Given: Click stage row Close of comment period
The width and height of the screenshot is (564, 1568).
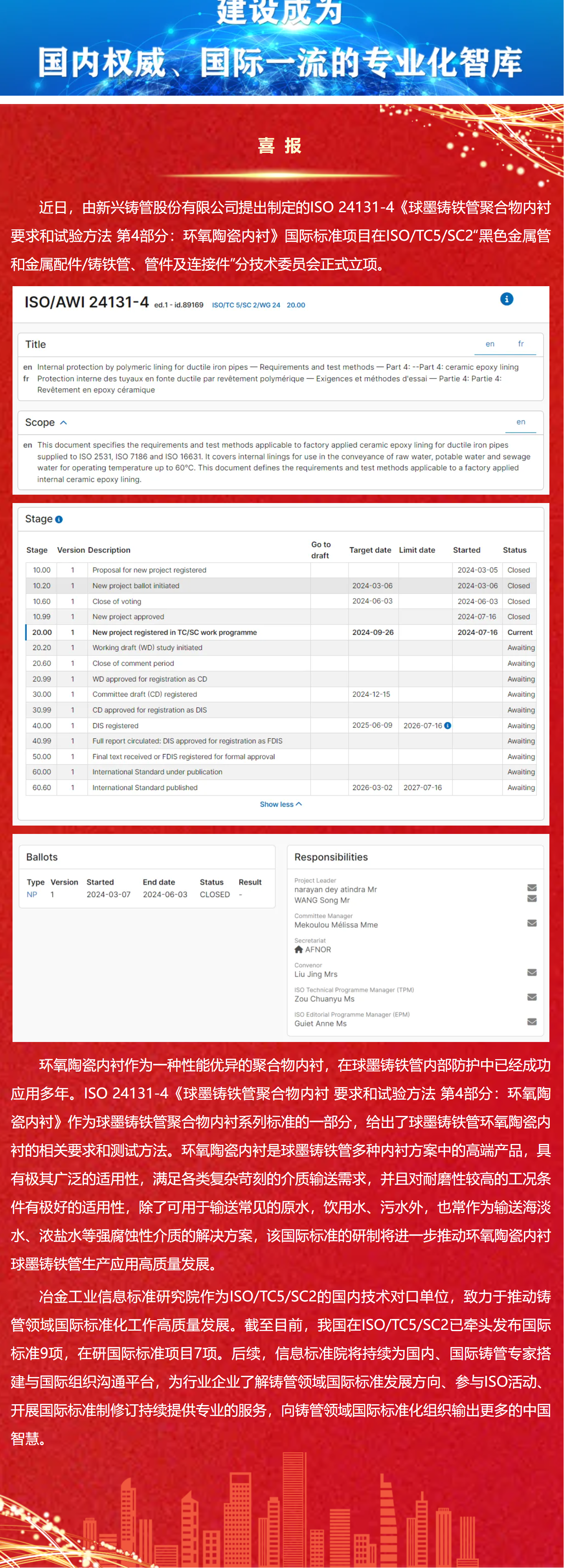Looking at the screenshot, I should [281, 663].
